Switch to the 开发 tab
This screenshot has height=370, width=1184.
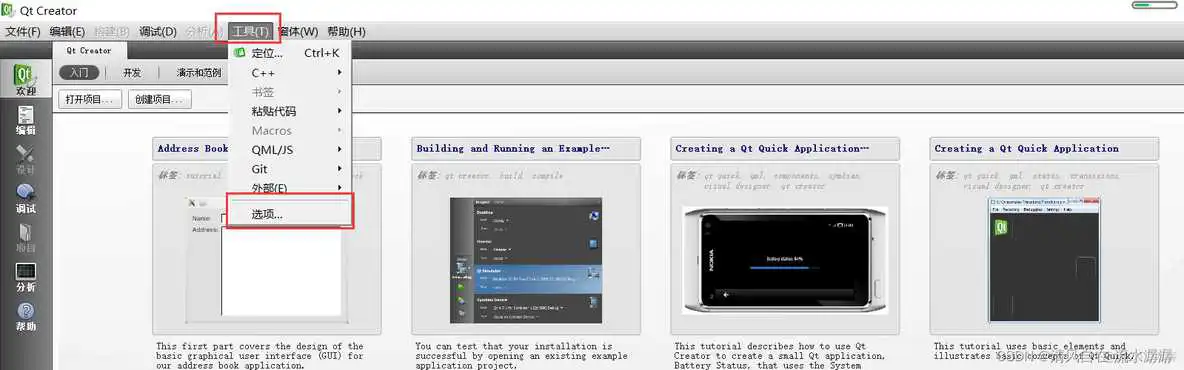[x=132, y=72]
